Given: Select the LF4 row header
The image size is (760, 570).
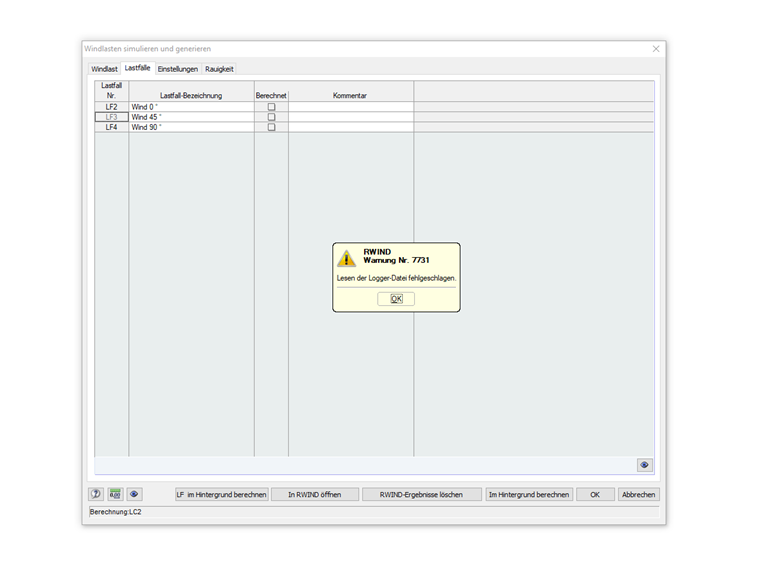Looking at the screenshot, I should point(111,127).
